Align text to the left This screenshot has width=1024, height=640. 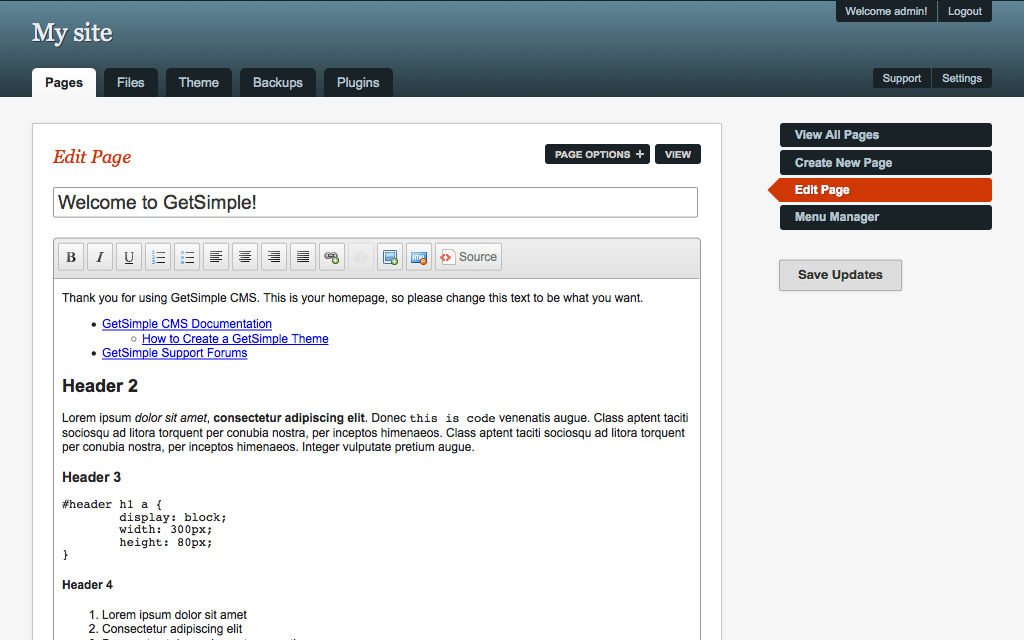click(x=216, y=257)
